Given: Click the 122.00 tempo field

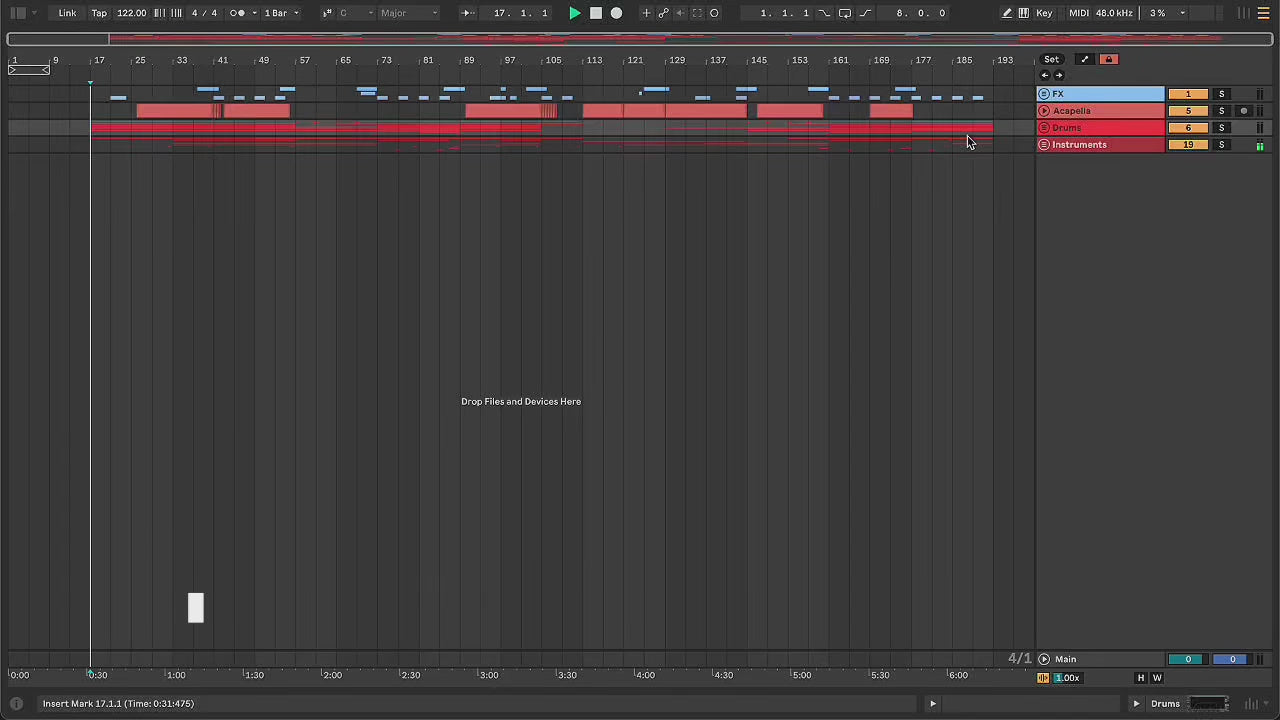Looking at the screenshot, I should click(131, 13).
